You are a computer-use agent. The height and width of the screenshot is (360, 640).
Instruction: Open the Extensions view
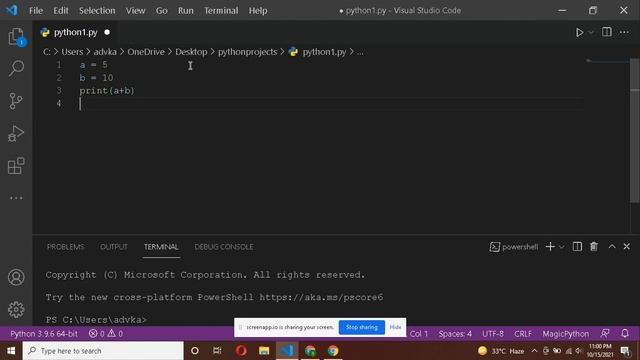point(16,166)
